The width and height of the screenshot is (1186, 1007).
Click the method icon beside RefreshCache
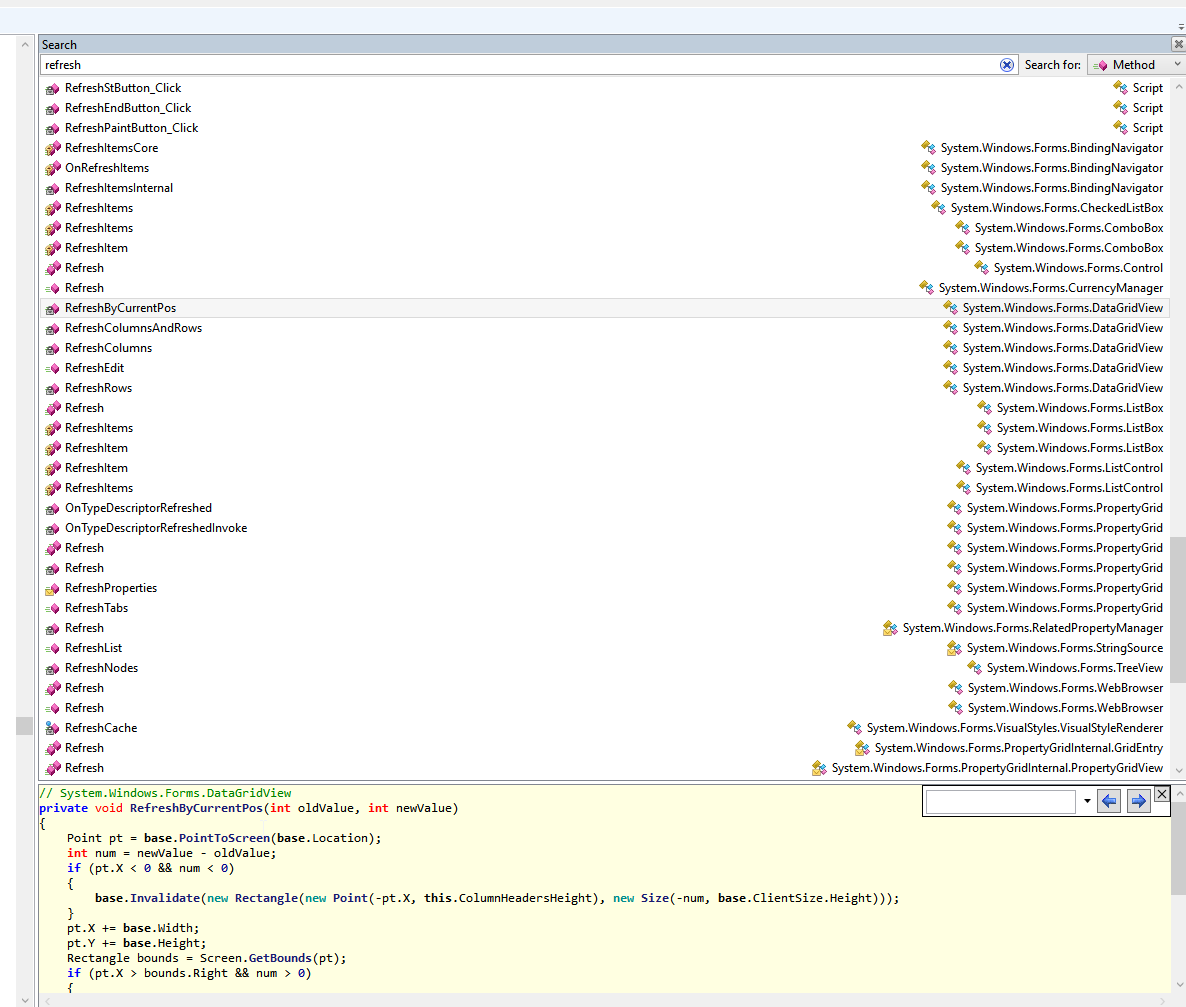coord(53,728)
